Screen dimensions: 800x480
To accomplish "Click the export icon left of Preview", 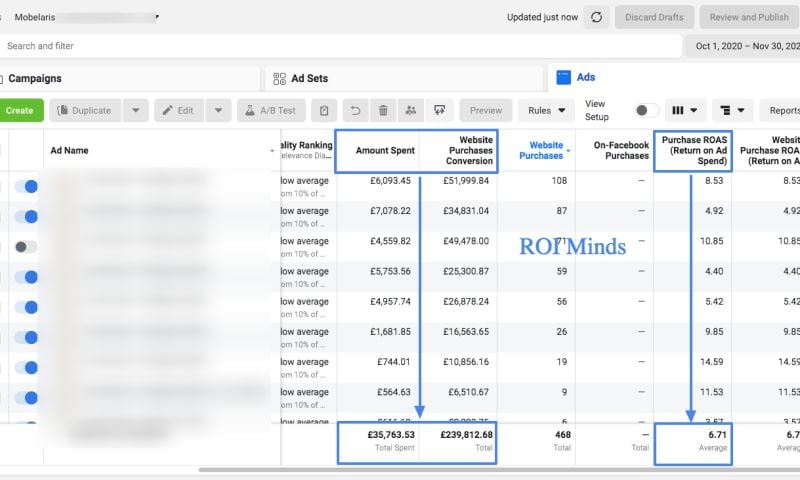I will click(x=439, y=110).
